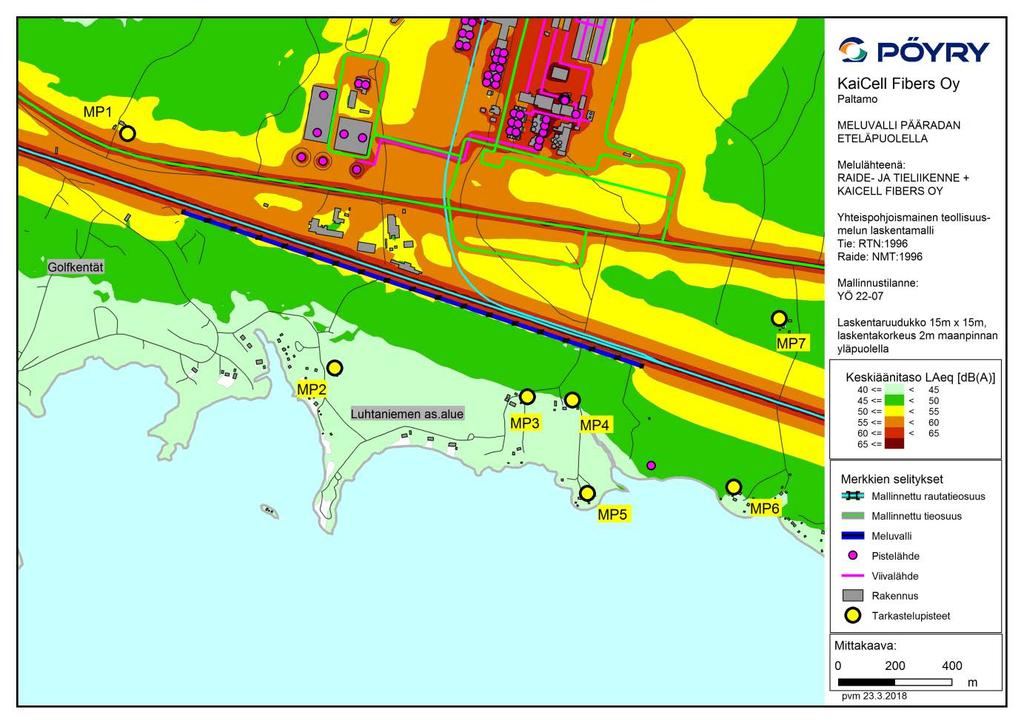Click the 50–55 dB yellow legend swatch

coord(895,411)
